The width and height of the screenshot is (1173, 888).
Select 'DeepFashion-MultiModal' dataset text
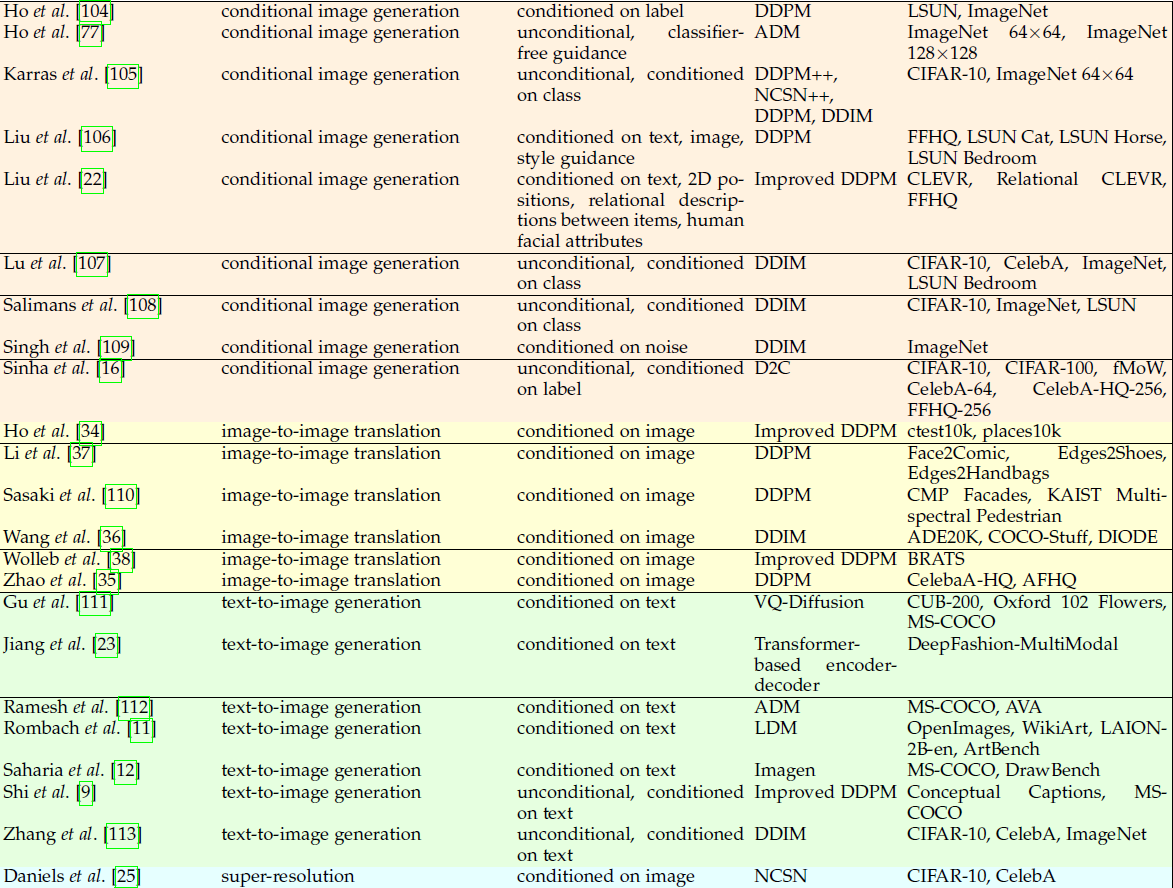pos(1012,644)
